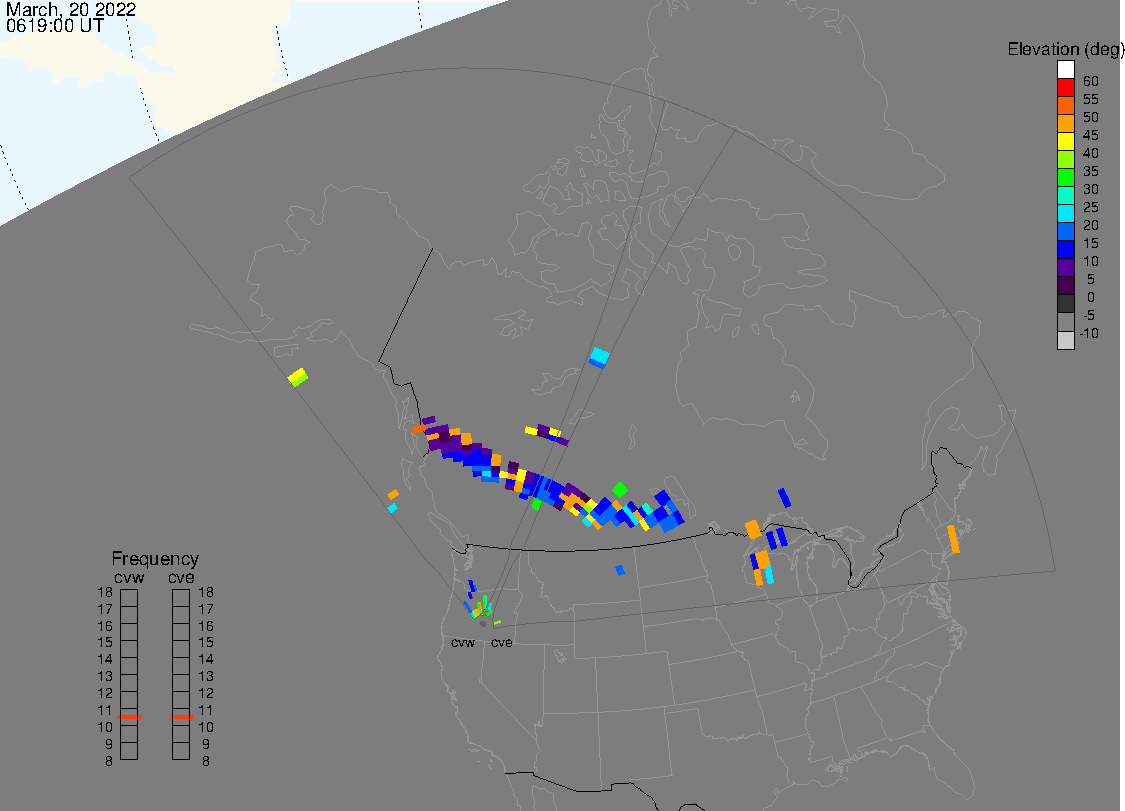
Task: Pick the bright green elevation legend swatch
Action: point(1066,178)
